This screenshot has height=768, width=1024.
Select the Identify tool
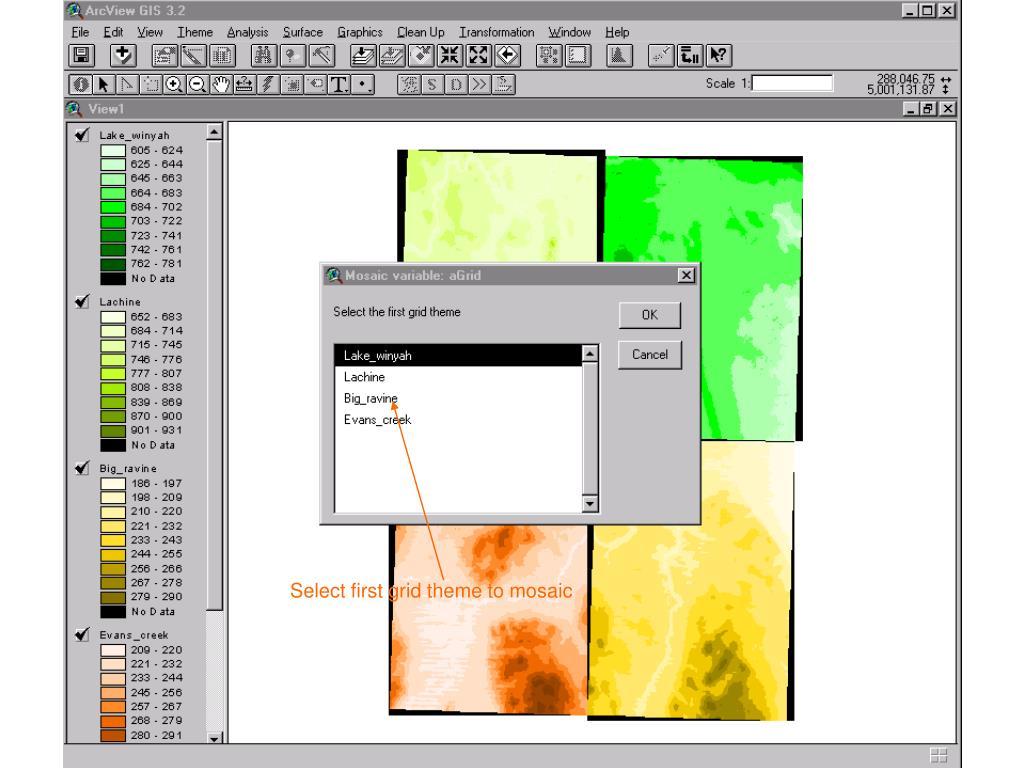[x=80, y=84]
